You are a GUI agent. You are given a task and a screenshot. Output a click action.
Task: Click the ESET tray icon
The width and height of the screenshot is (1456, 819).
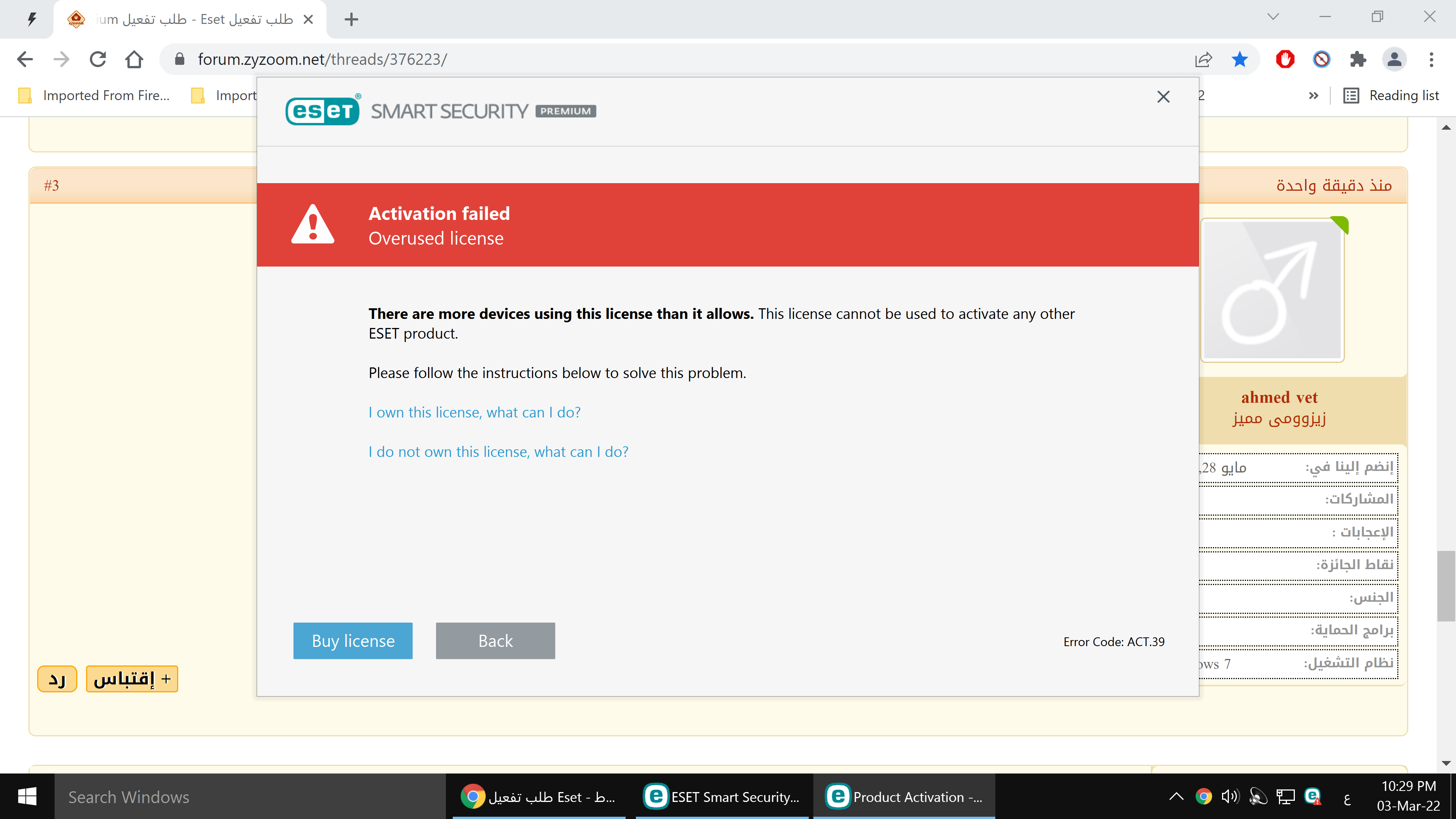[x=1312, y=796]
